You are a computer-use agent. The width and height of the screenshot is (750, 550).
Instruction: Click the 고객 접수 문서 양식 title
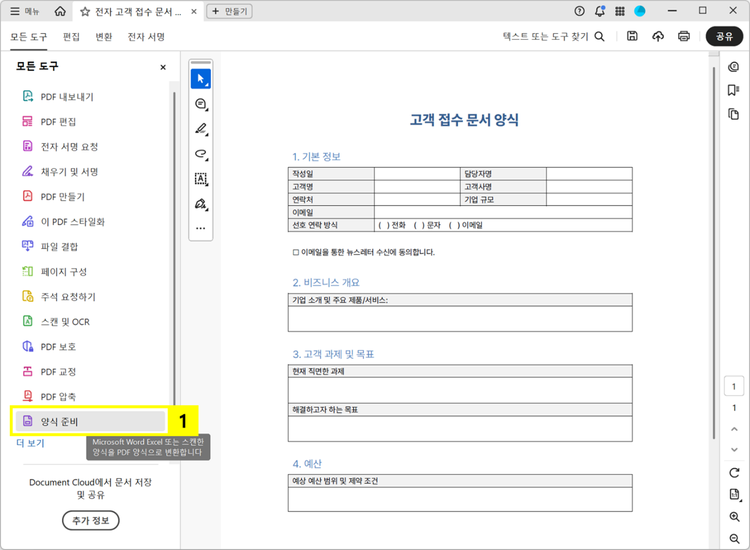[x=464, y=120]
